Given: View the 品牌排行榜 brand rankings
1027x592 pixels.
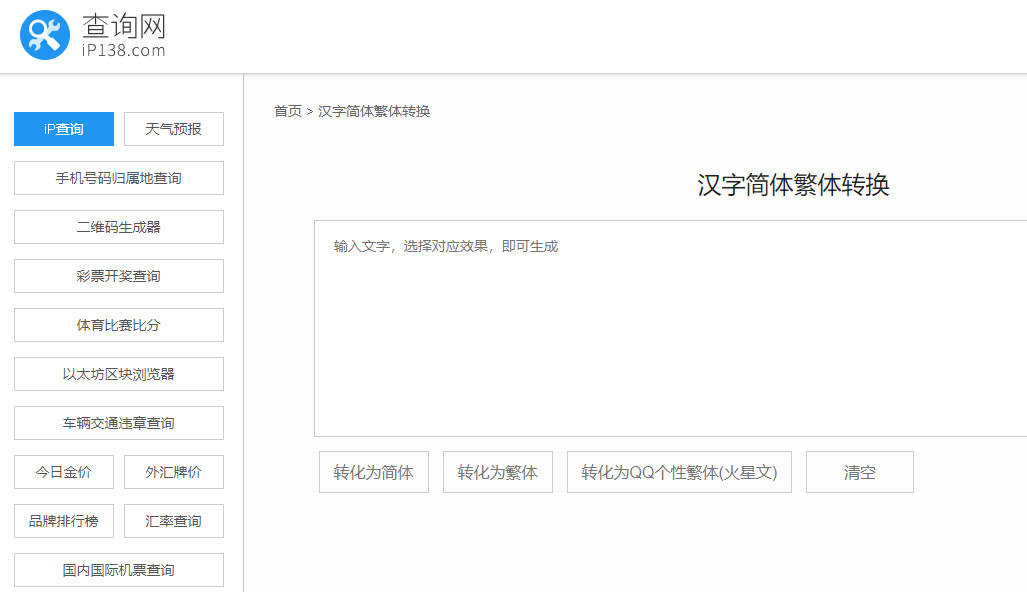Looking at the screenshot, I should click(x=63, y=520).
